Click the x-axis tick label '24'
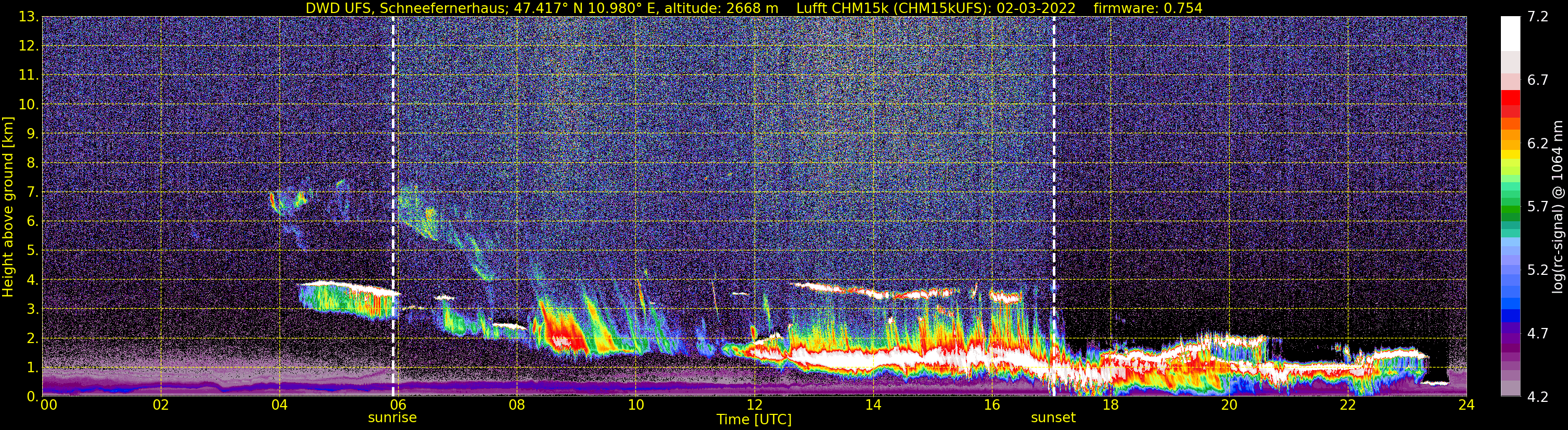The width and height of the screenshot is (1568, 430). pos(1467,406)
